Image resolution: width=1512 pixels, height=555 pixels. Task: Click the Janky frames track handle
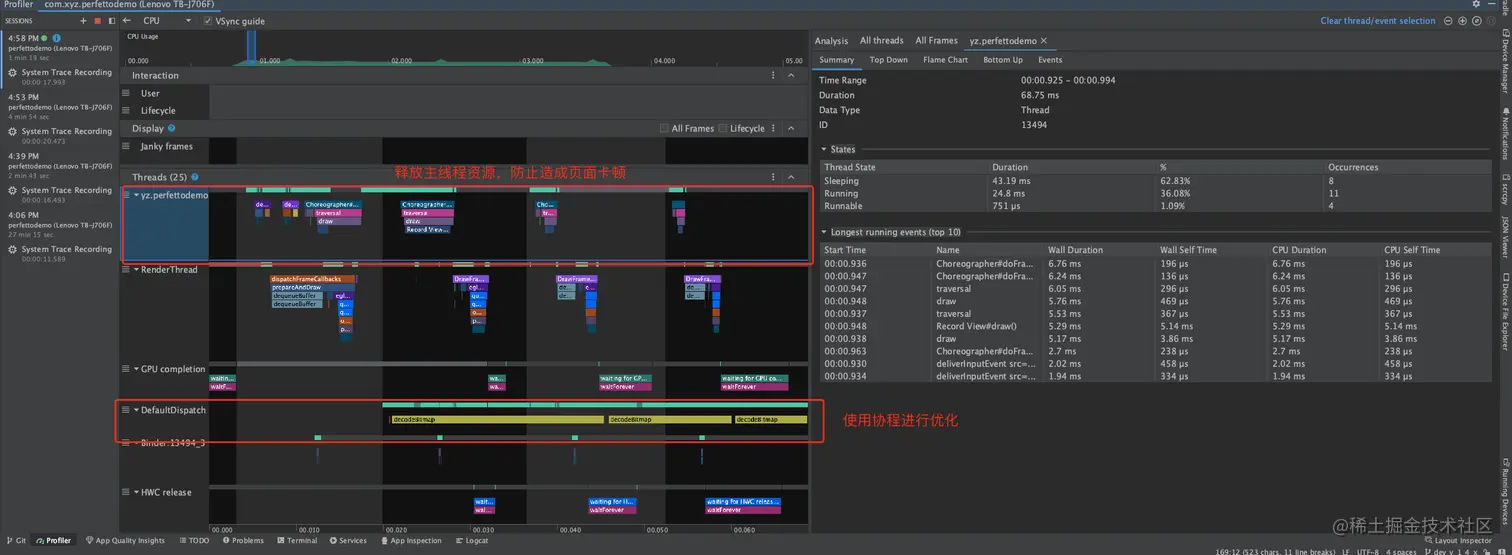[x=126, y=146]
